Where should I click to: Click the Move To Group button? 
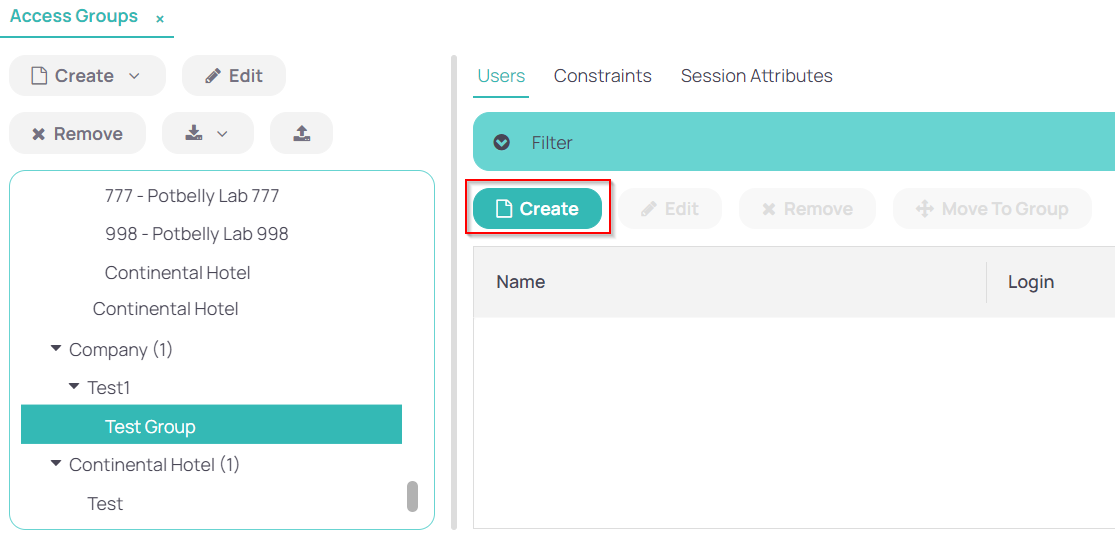point(992,209)
